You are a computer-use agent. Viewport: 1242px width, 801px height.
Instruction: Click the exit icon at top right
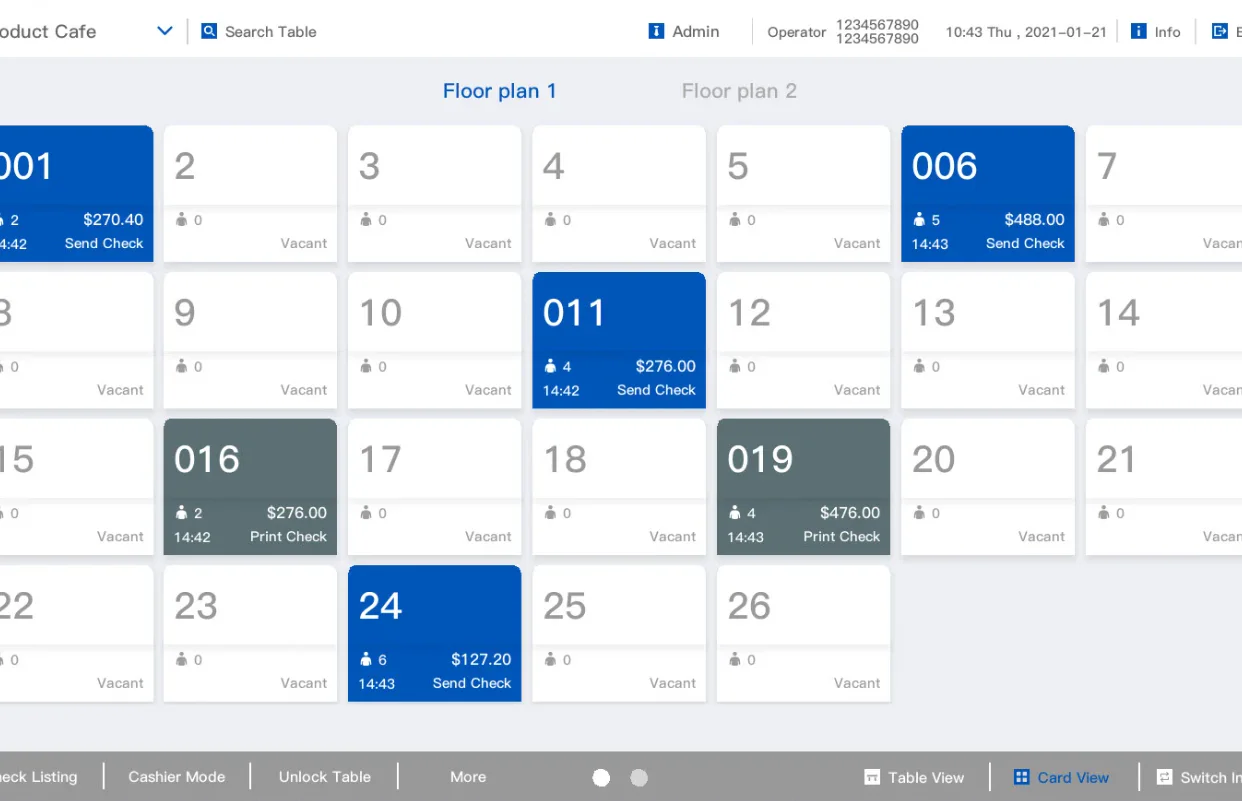click(1219, 31)
